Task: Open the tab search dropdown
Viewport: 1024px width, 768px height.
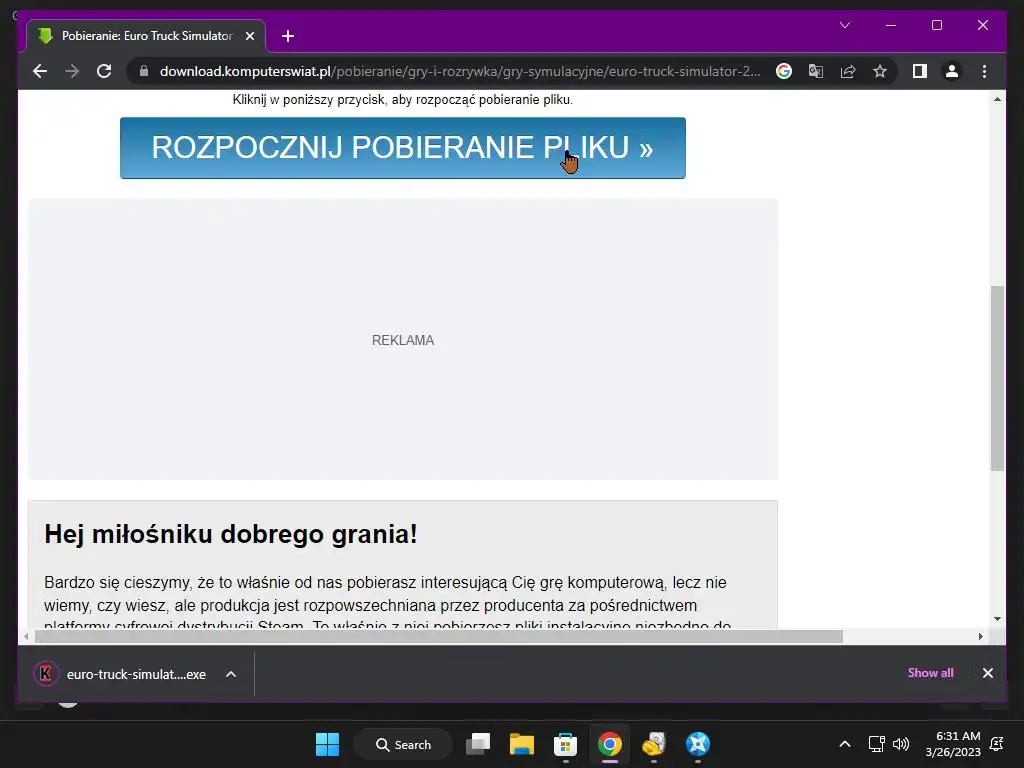Action: coord(844,25)
